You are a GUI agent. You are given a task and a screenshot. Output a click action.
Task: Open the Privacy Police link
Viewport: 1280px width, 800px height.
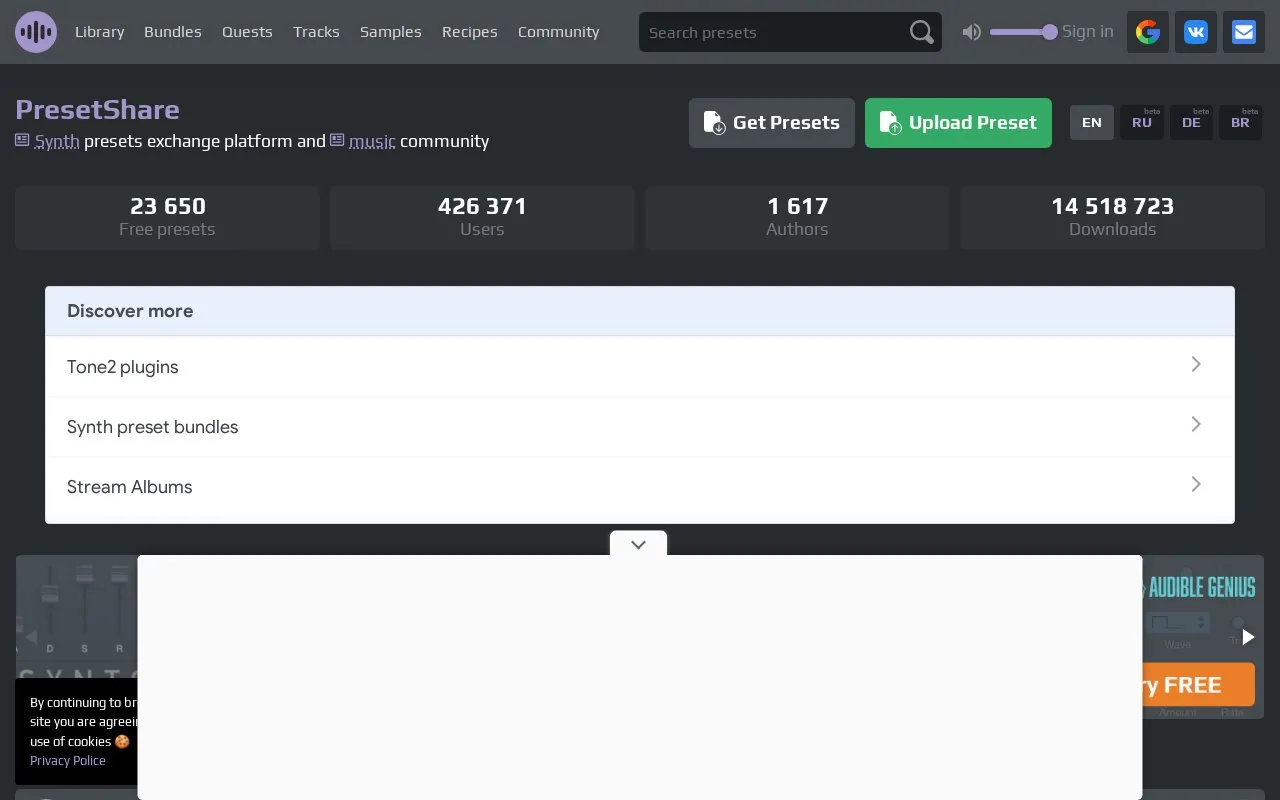tap(68, 761)
